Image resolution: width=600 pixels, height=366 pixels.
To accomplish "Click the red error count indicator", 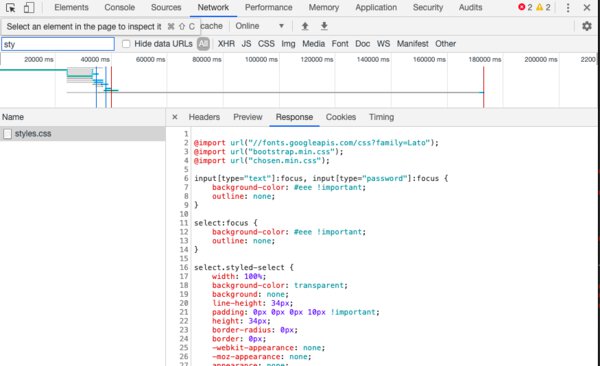I will click(x=525, y=7).
